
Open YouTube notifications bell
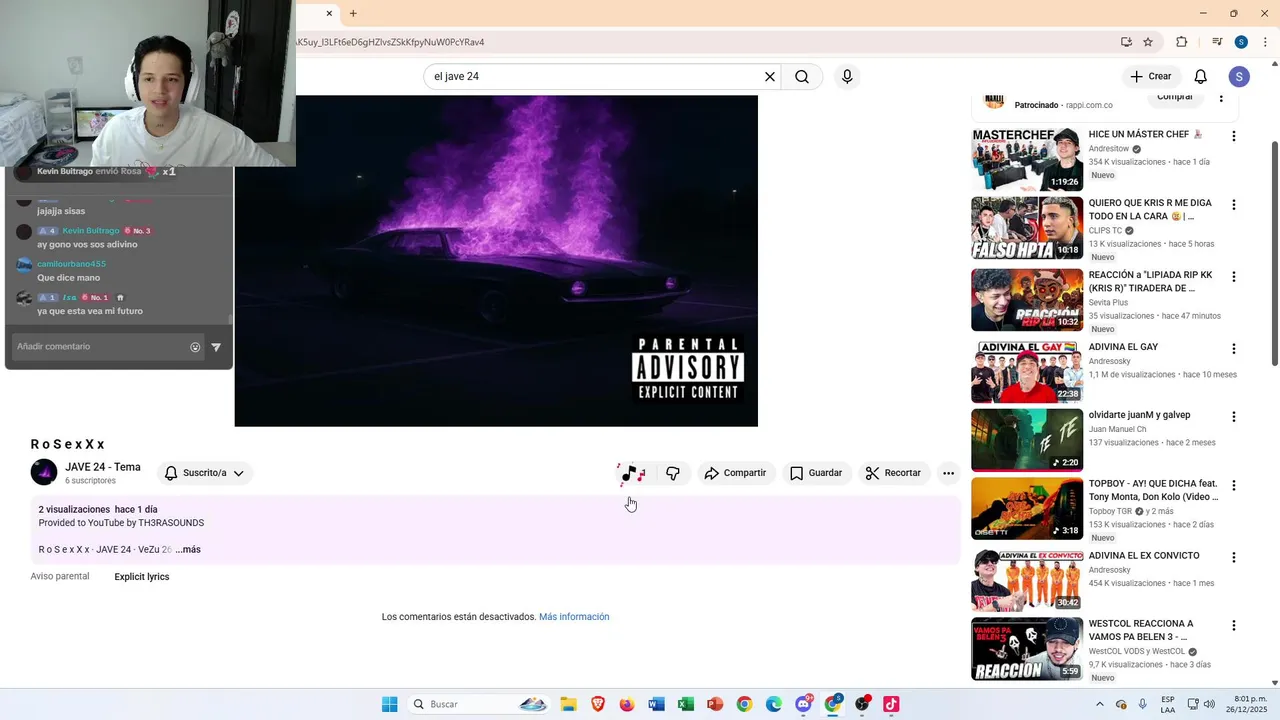pyautogui.click(x=1201, y=77)
